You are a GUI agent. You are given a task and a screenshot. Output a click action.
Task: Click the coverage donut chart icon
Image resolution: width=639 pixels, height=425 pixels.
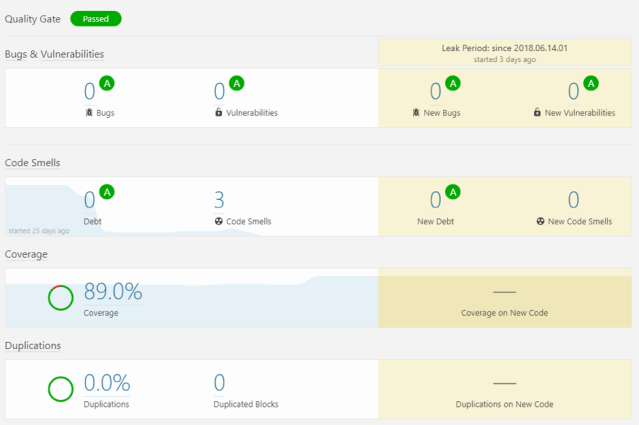[x=61, y=297]
